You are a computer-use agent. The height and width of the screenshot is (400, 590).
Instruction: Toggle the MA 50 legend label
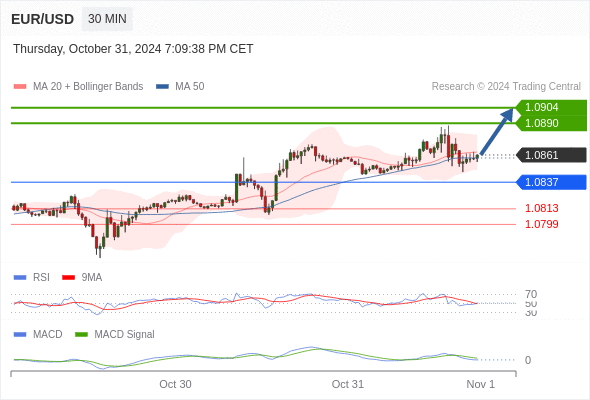(x=190, y=87)
